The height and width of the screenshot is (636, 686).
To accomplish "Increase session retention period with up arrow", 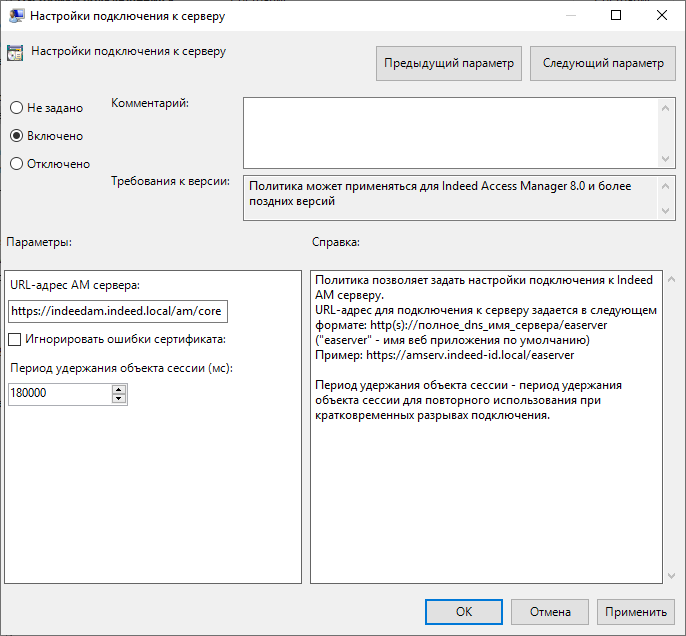I will click(x=119, y=389).
